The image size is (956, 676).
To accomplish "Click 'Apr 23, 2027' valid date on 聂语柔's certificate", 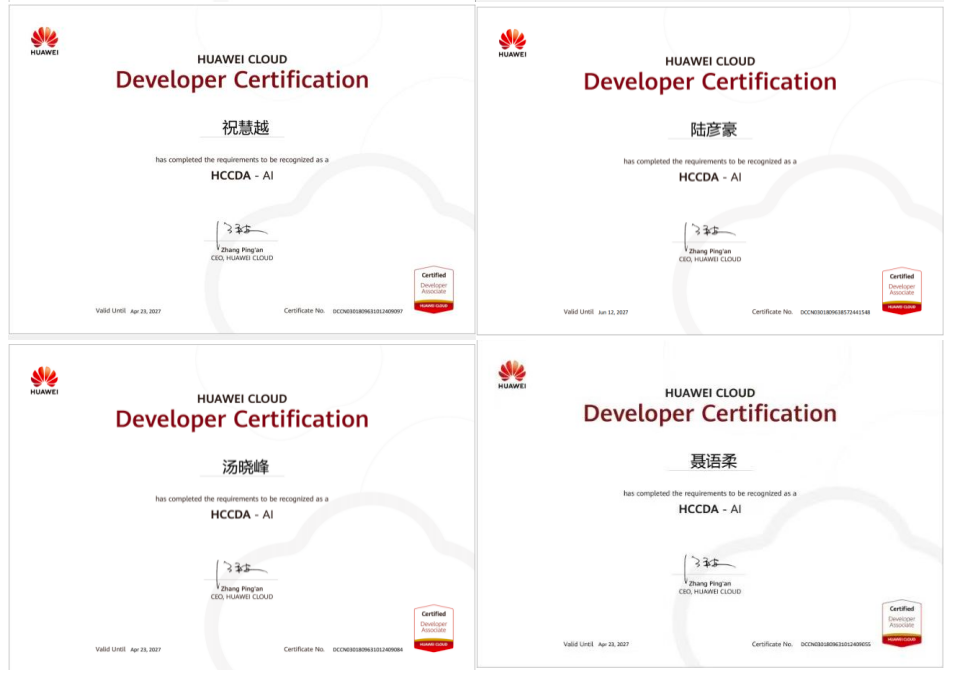I will (613, 644).
